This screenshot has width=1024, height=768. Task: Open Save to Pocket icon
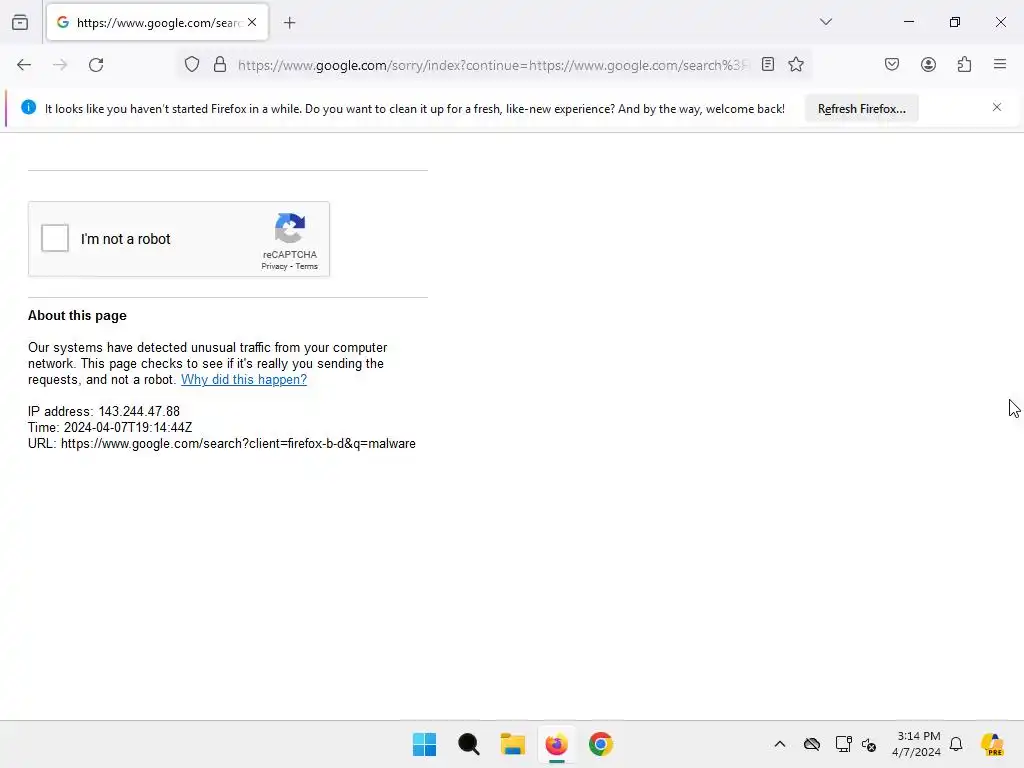pos(891,65)
